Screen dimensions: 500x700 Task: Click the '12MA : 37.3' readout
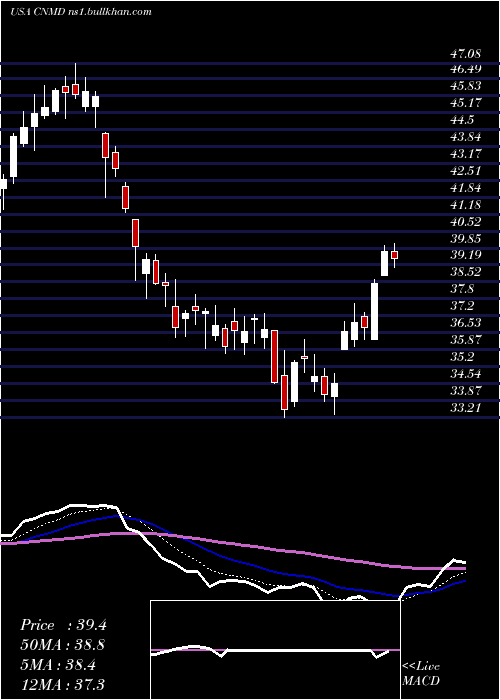pyautogui.click(x=63, y=684)
